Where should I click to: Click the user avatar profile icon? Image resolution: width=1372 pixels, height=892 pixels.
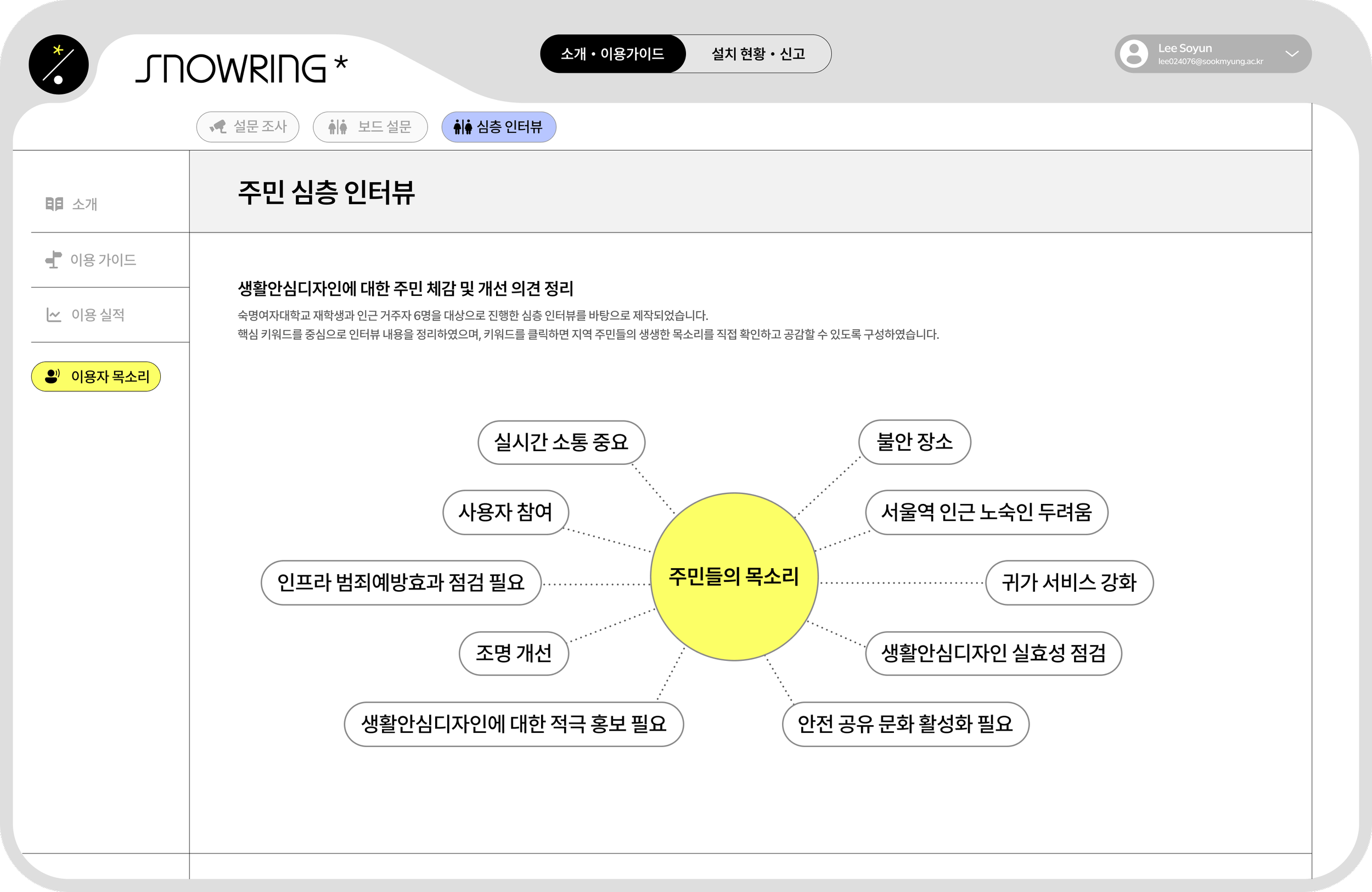1134,54
